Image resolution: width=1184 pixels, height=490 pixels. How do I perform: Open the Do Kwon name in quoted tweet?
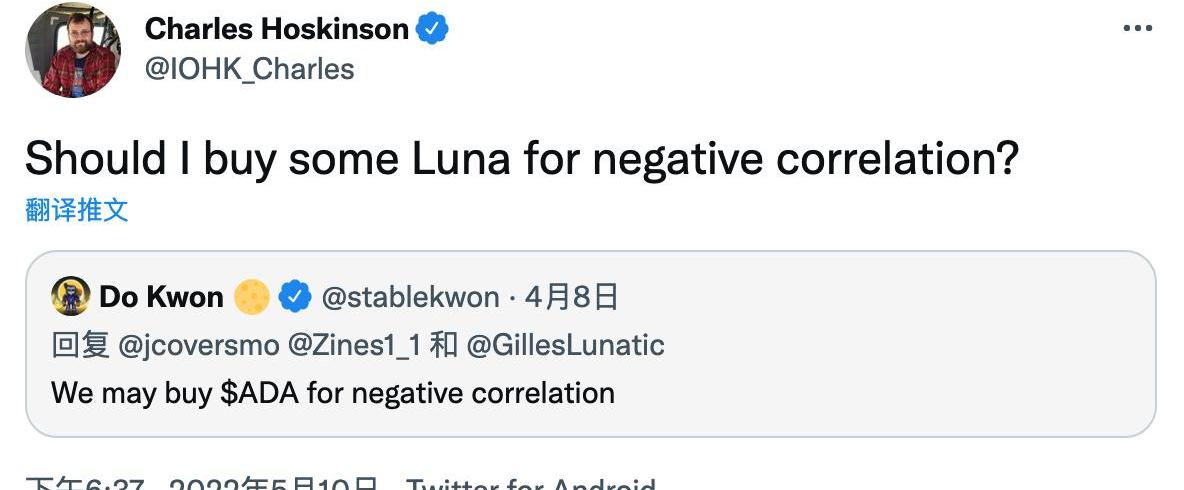[x=161, y=297]
